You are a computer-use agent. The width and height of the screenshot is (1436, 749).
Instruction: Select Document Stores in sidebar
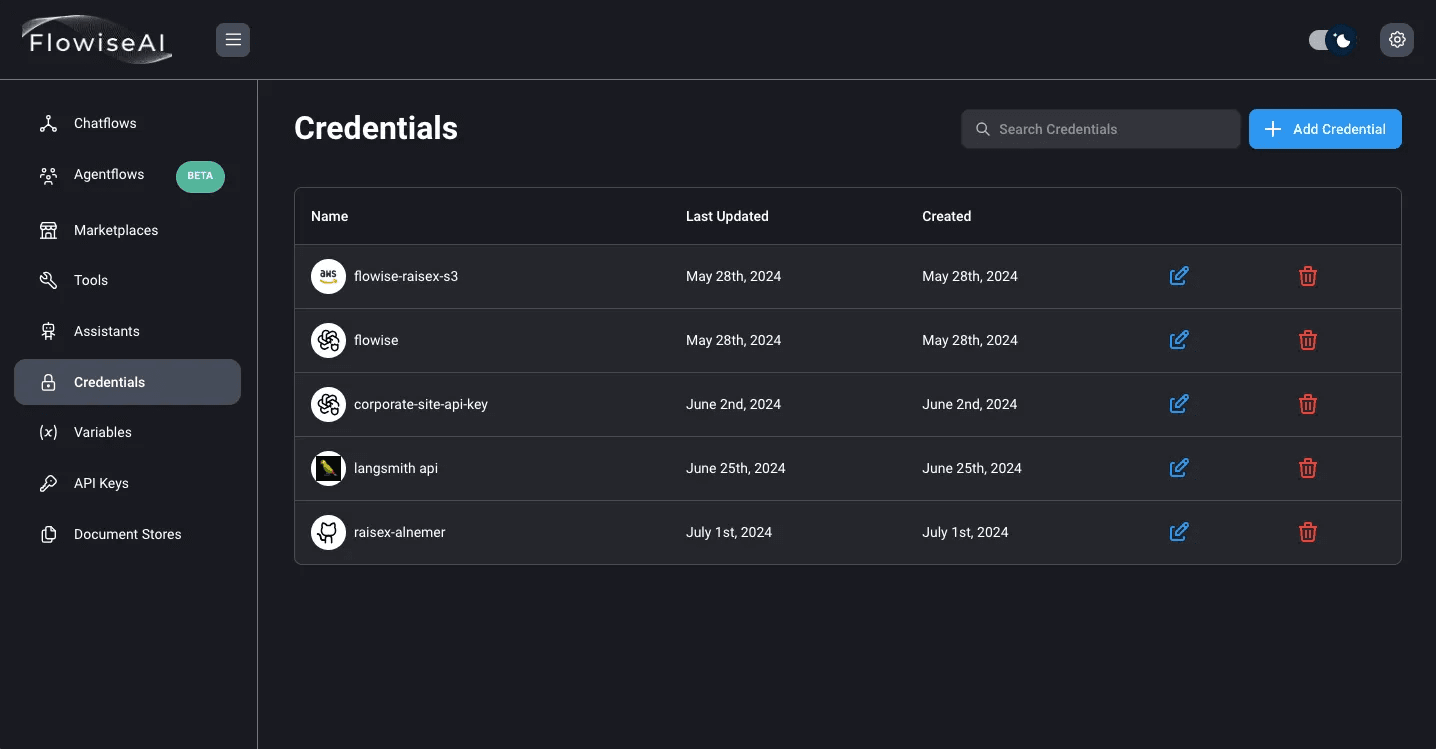[x=127, y=534]
